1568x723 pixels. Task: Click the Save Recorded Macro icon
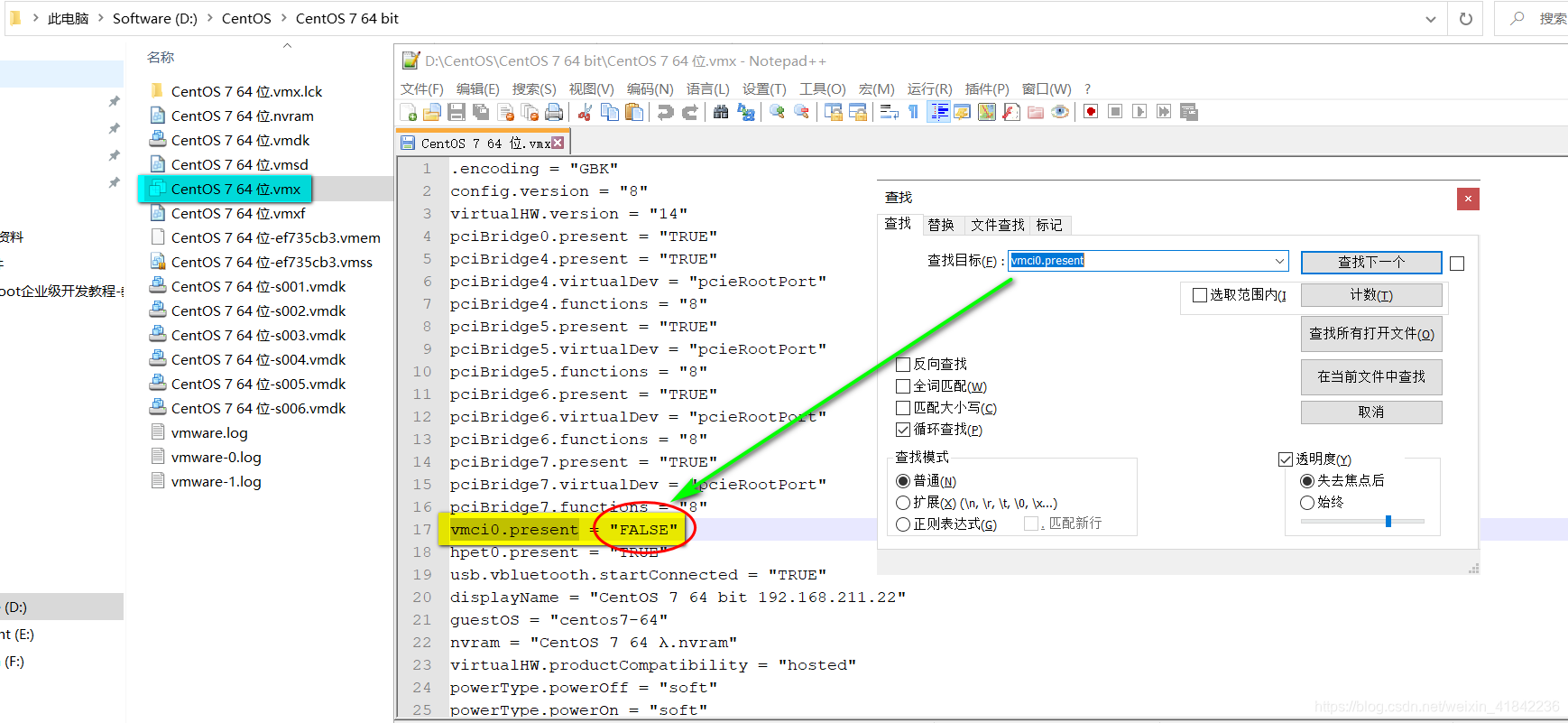(x=1189, y=112)
